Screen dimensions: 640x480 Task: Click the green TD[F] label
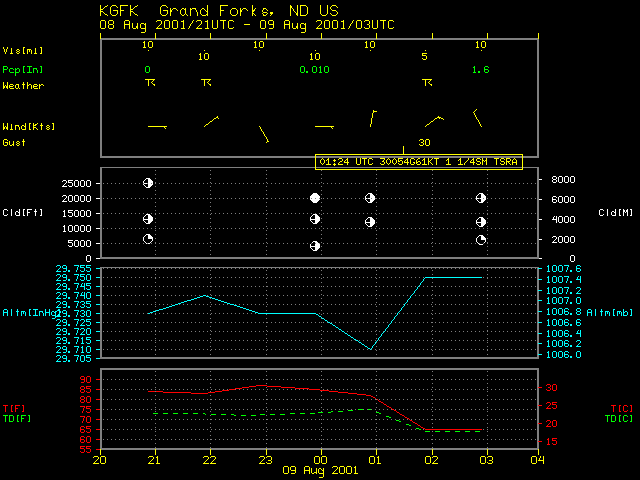[x=17, y=419]
